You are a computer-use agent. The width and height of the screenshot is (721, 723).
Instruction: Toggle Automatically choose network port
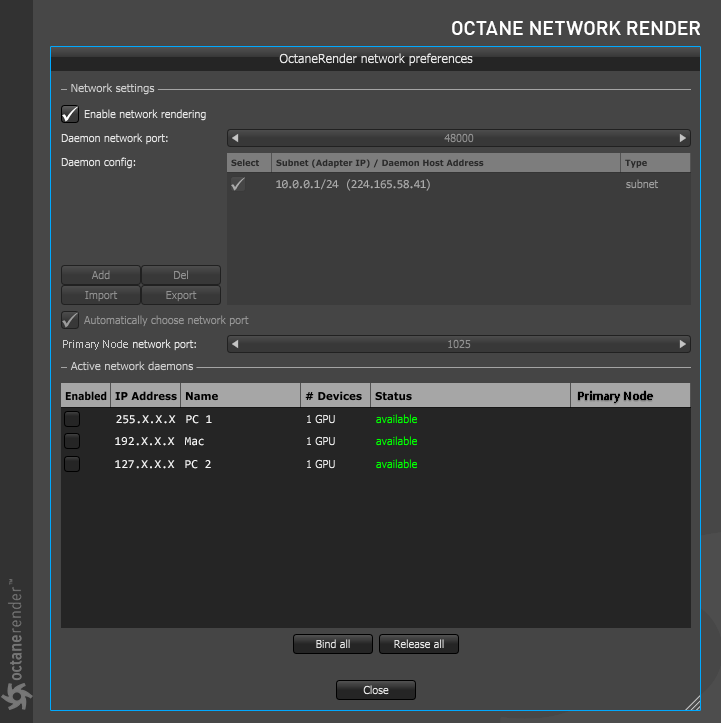pos(70,320)
